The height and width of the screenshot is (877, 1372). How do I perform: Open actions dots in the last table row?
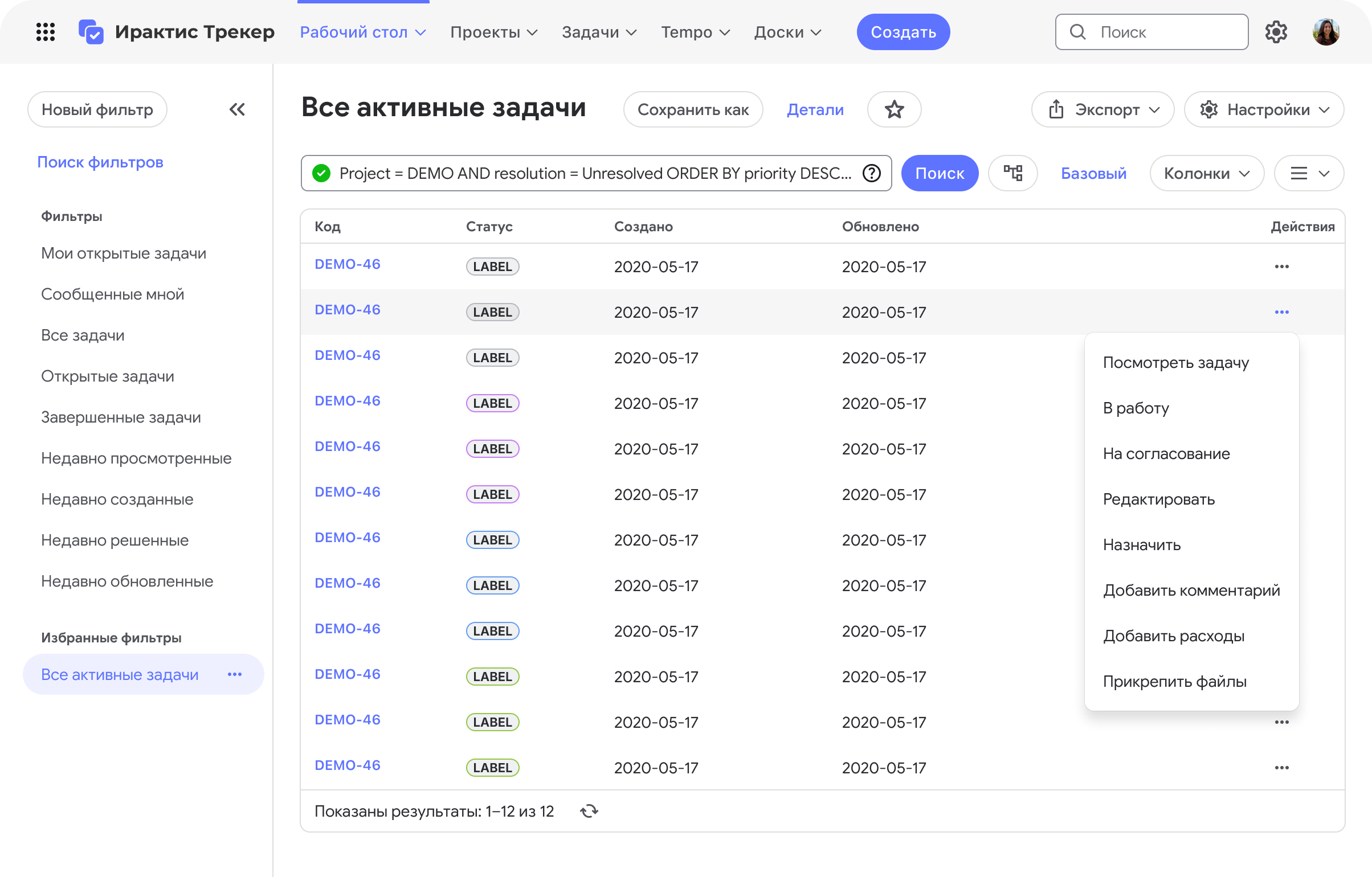click(1282, 768)
